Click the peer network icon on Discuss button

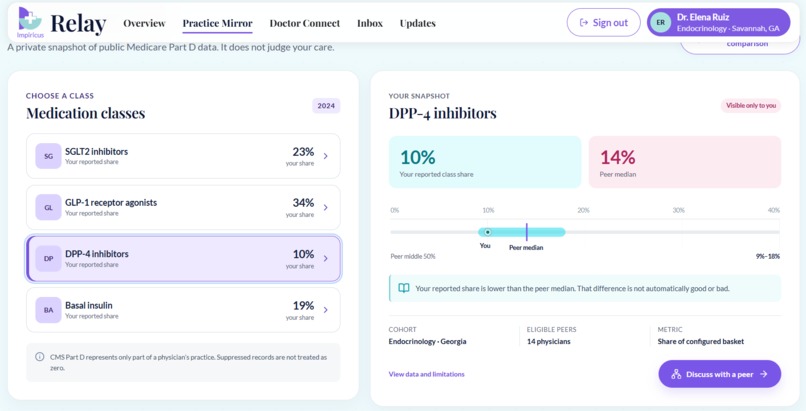click(676, 375)
